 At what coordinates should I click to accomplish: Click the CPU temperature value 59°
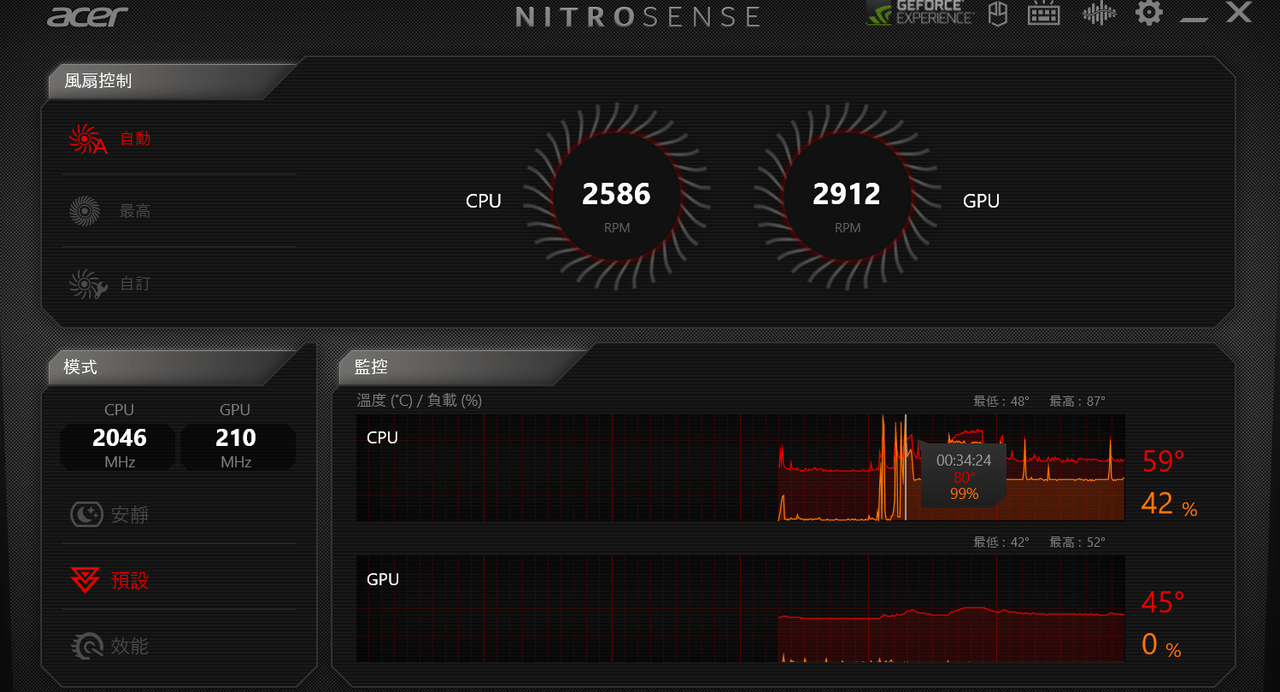[1163, 461]
